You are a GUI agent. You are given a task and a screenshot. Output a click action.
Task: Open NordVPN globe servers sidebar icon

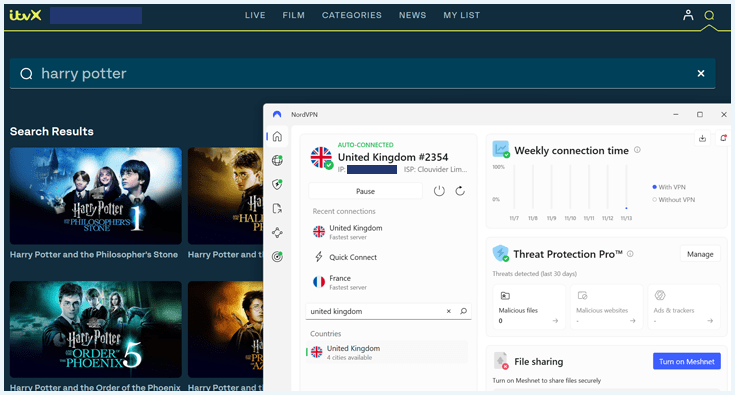pos(277,160)
